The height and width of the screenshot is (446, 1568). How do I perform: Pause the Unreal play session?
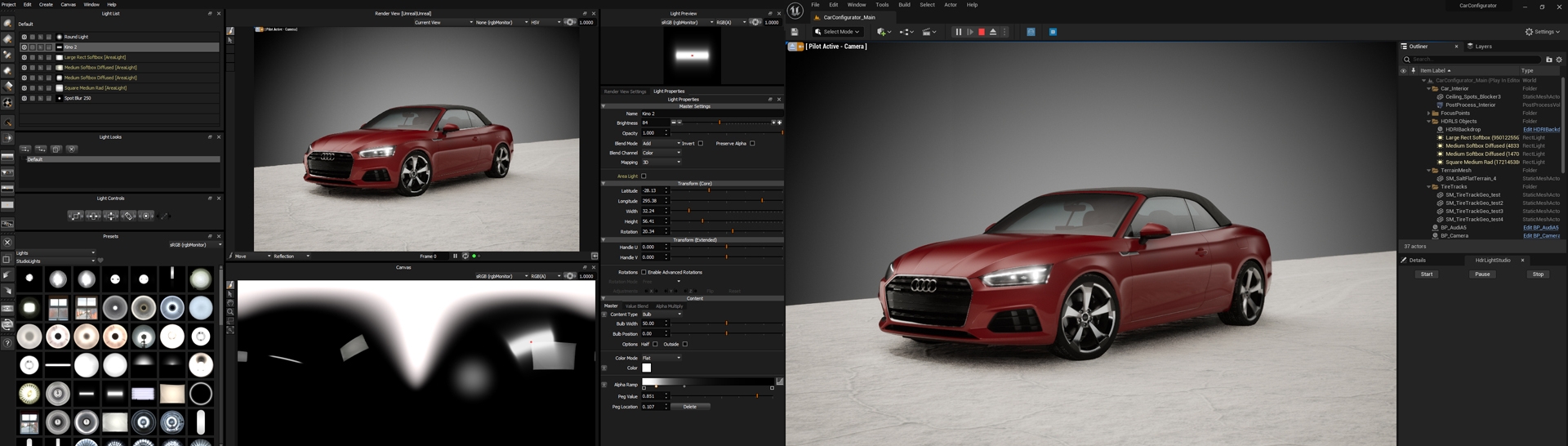pos(958,32)
